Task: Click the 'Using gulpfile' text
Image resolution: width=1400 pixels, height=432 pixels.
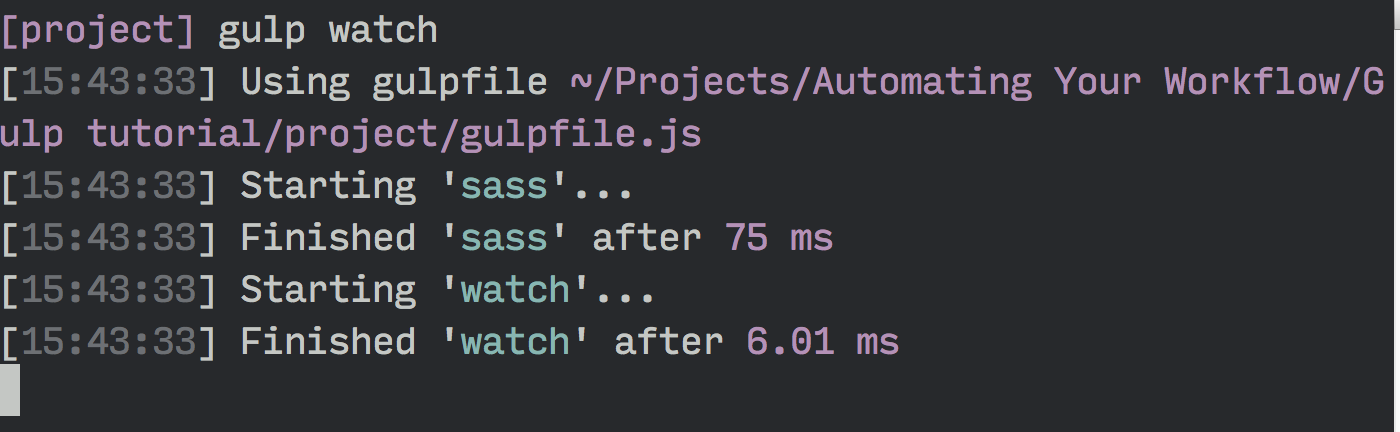Action: 394,82
